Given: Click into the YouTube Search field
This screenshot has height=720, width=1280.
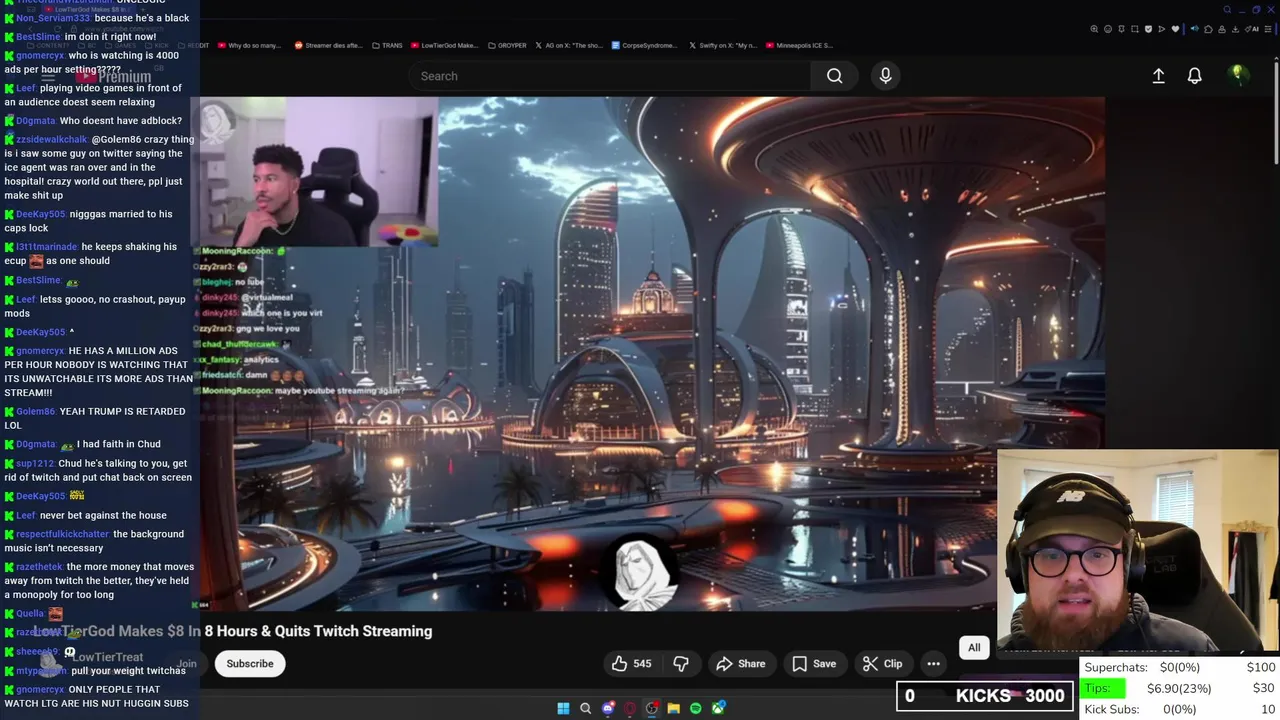Looking at the screenshot, I should point(610,76).
